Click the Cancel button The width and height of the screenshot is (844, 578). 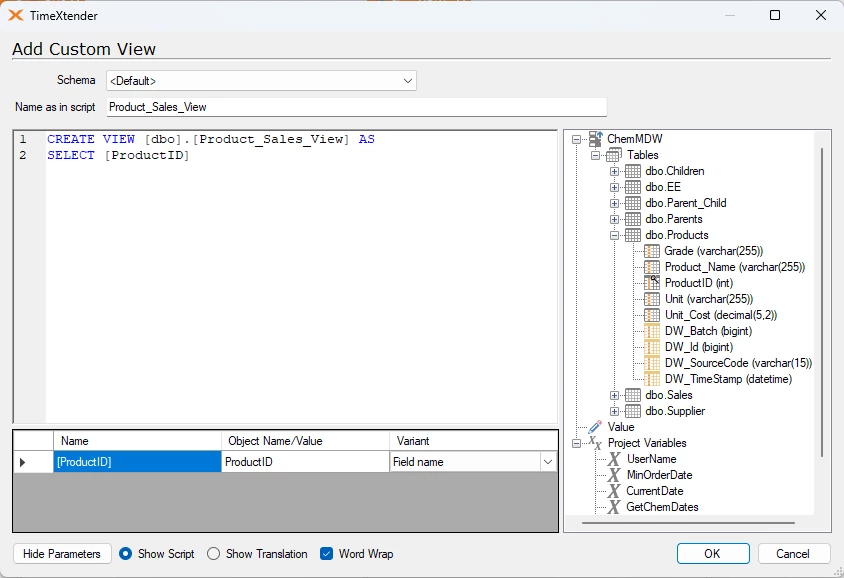793,554
